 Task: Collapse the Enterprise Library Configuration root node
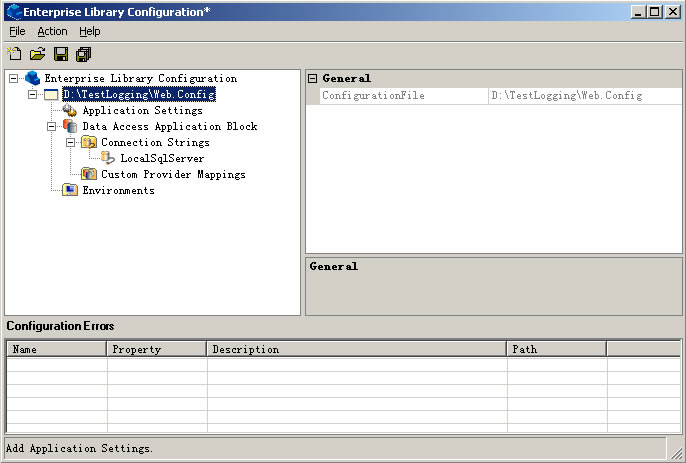(x=14, y=78)
